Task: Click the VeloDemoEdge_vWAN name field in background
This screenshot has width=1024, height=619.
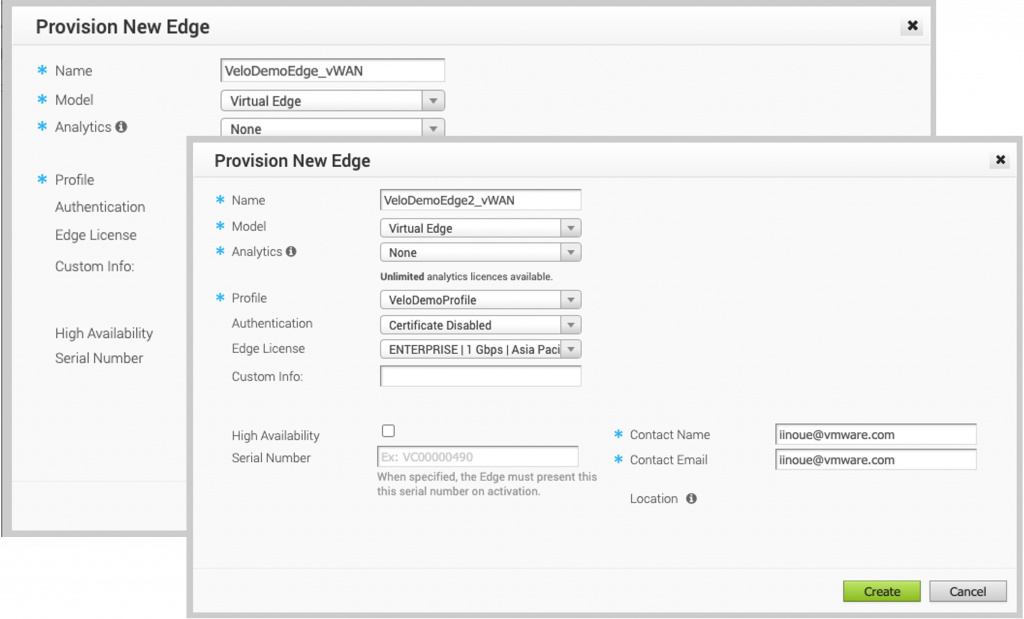Action: [332, 70]
